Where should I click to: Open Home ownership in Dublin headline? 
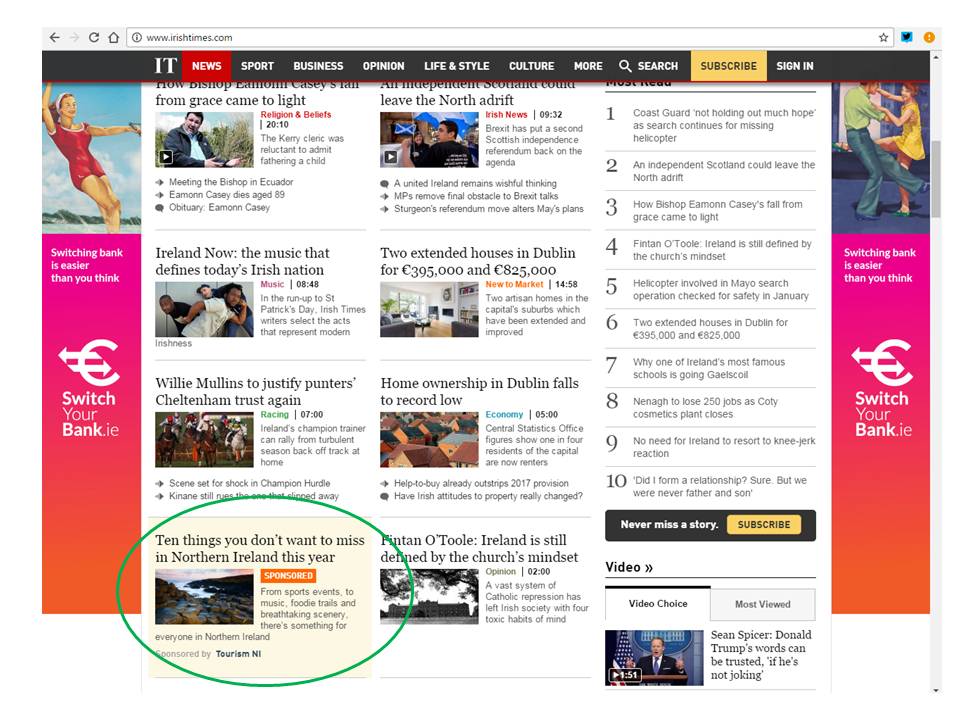tap(479, 391)
